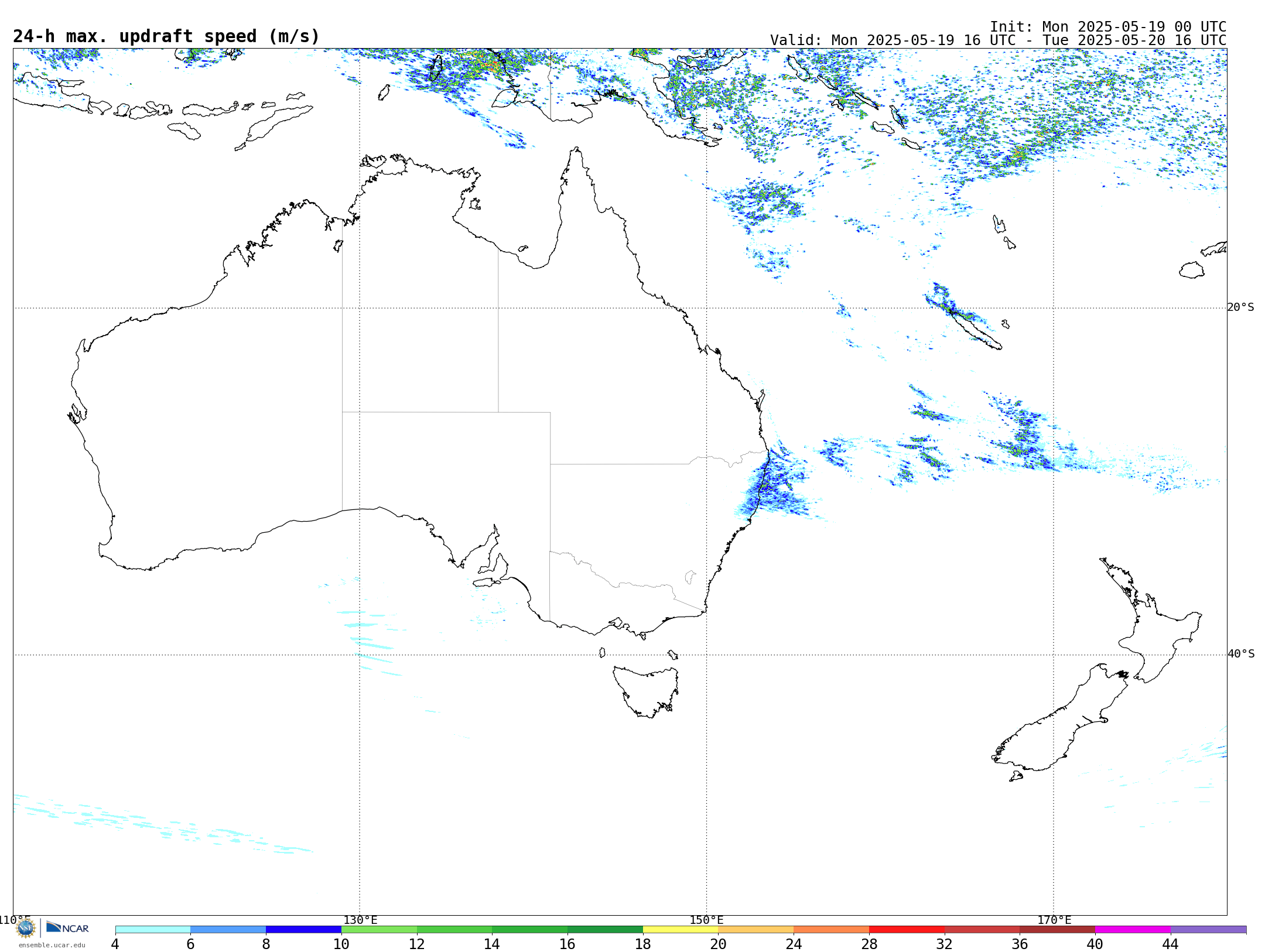The width and height of the screenshot is (1265, 952).
Task: Click colorbar tick label 28
Action: [x=869, y=944]
